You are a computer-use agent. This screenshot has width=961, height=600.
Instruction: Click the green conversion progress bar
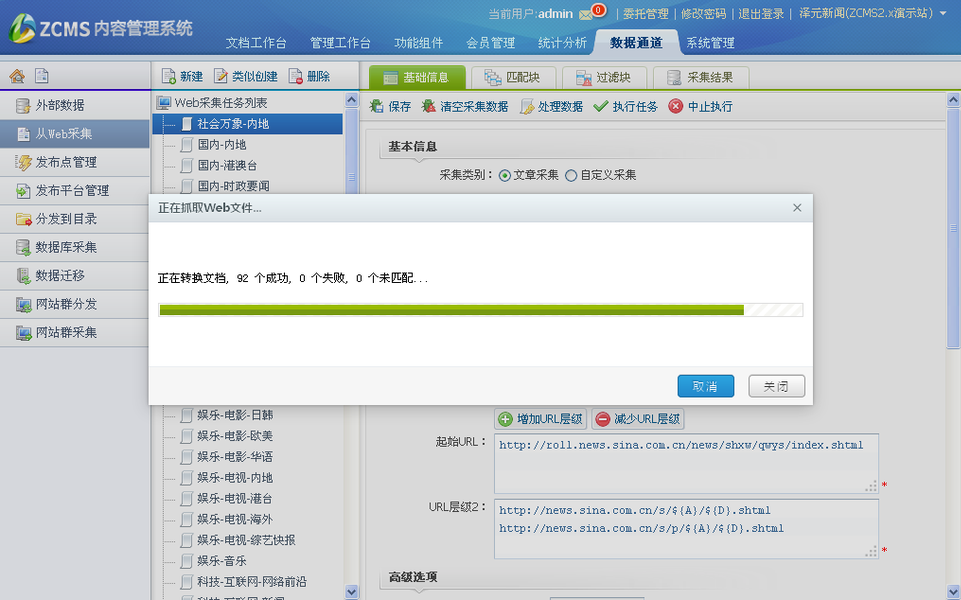click(451, 310)
